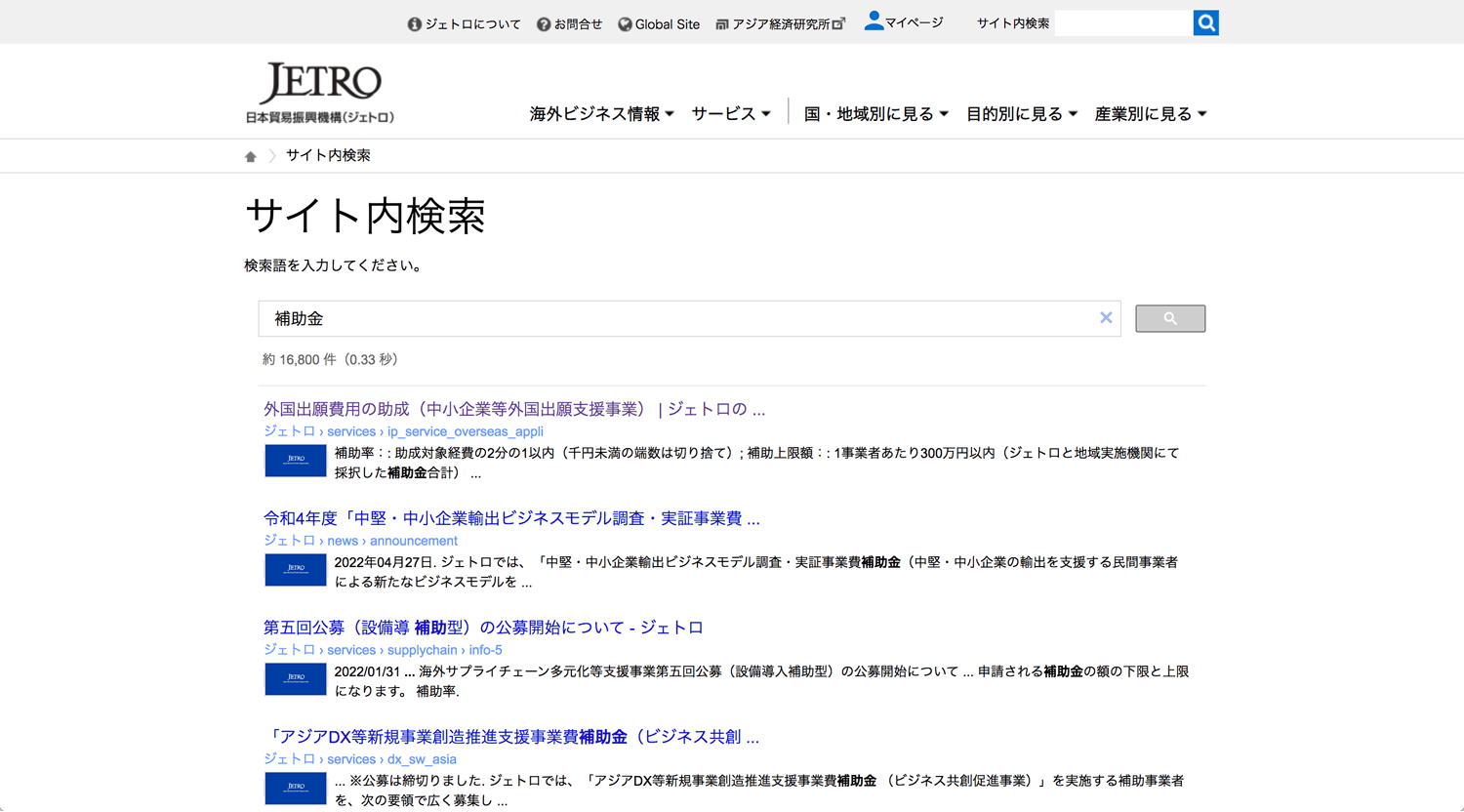1464x812 pixels.
Task: Click the blue search icon in top bar
Action: coord(1205,23)
